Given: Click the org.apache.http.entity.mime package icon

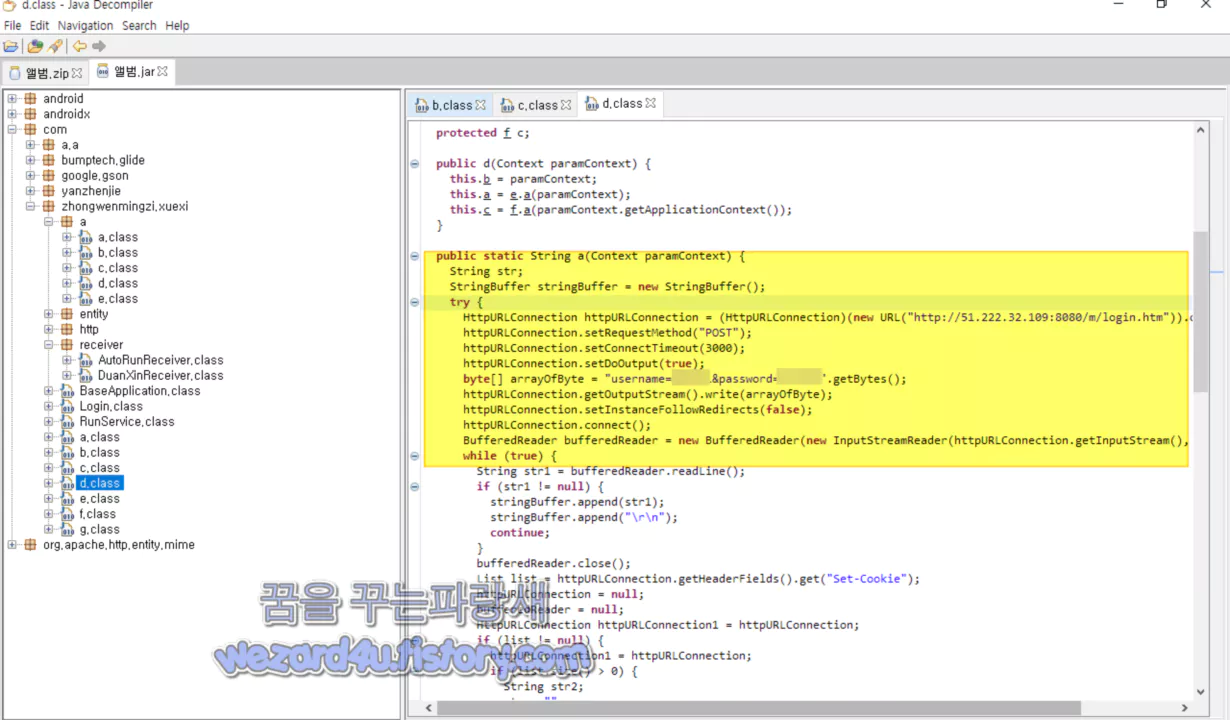Looking at the screenshot, I should pos(31,545).
